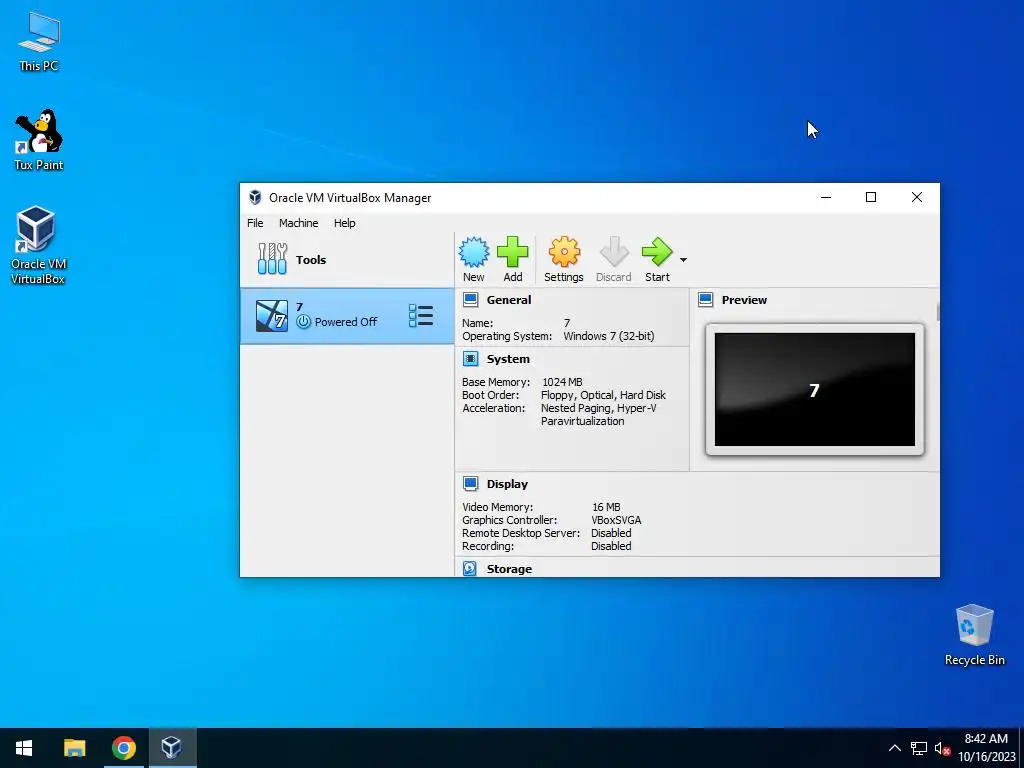Open the Machine menu

(298, 223)
